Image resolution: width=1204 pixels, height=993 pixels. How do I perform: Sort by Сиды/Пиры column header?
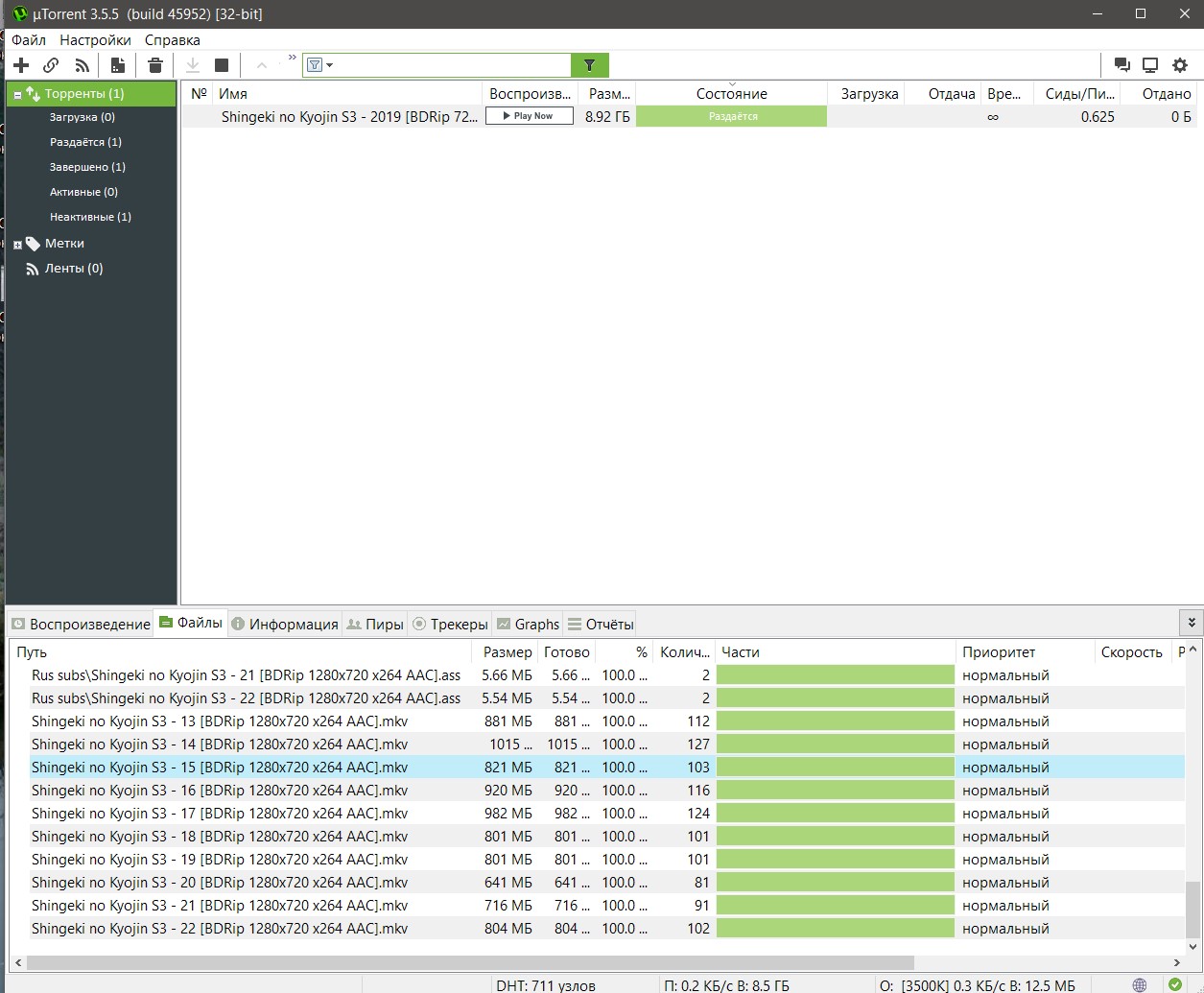[x=1079, y=93]
